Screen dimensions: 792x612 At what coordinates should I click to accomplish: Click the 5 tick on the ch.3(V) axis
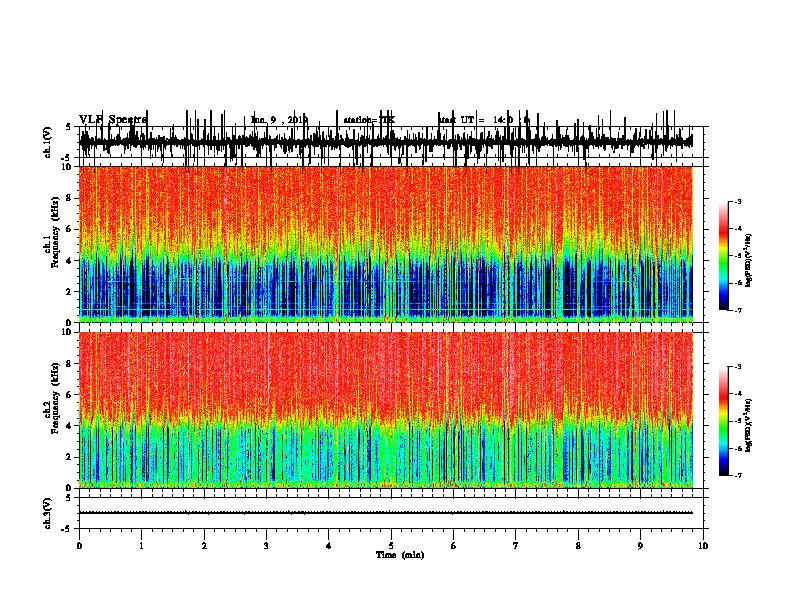point(68,498)
